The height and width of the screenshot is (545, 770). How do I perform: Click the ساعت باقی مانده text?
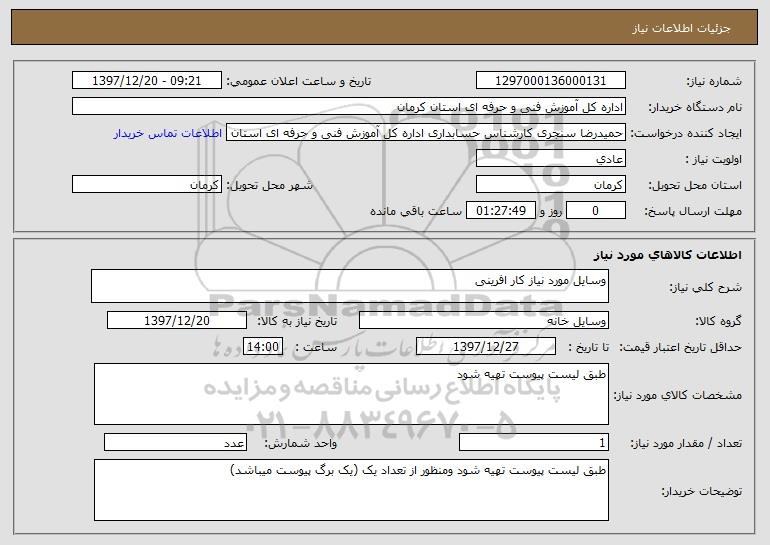click(x=415, y=211)
